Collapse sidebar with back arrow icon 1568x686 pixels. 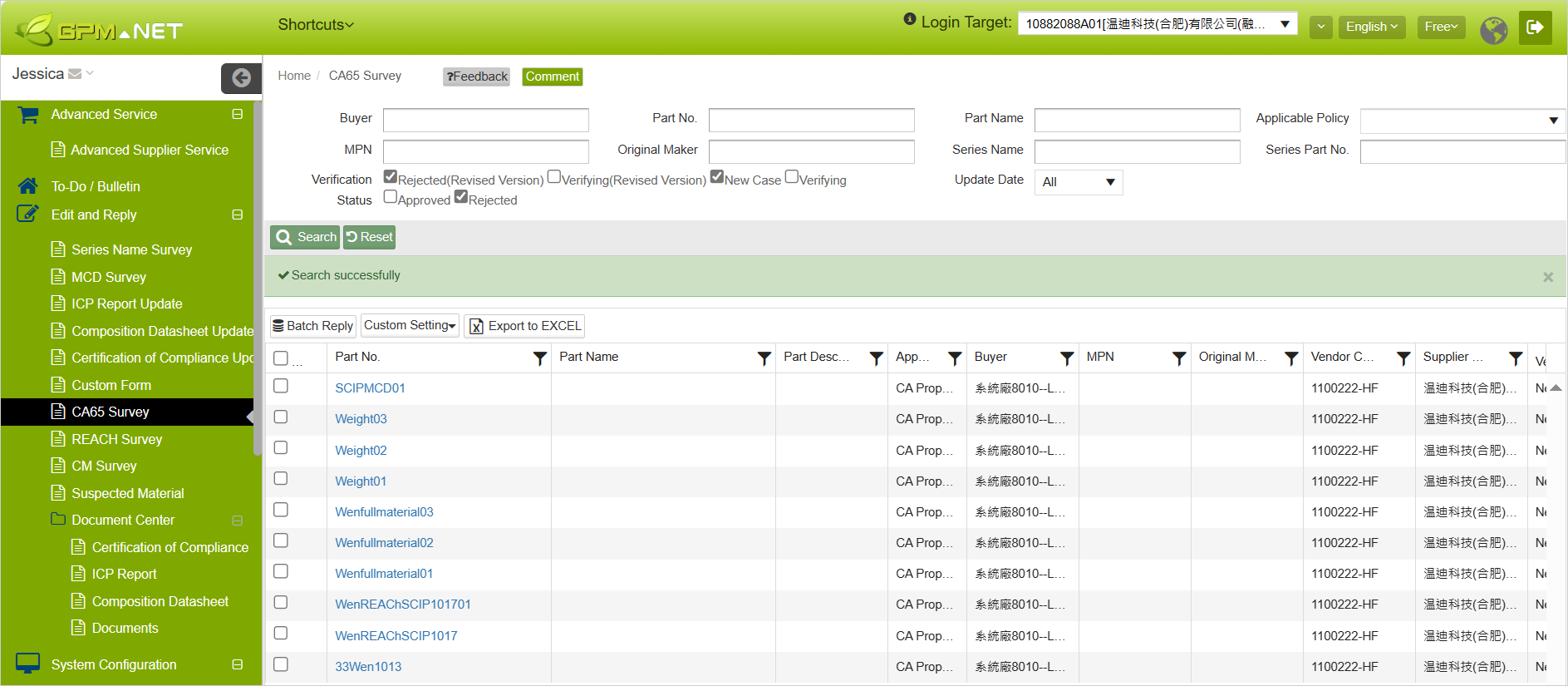click(x=241, y=78)
